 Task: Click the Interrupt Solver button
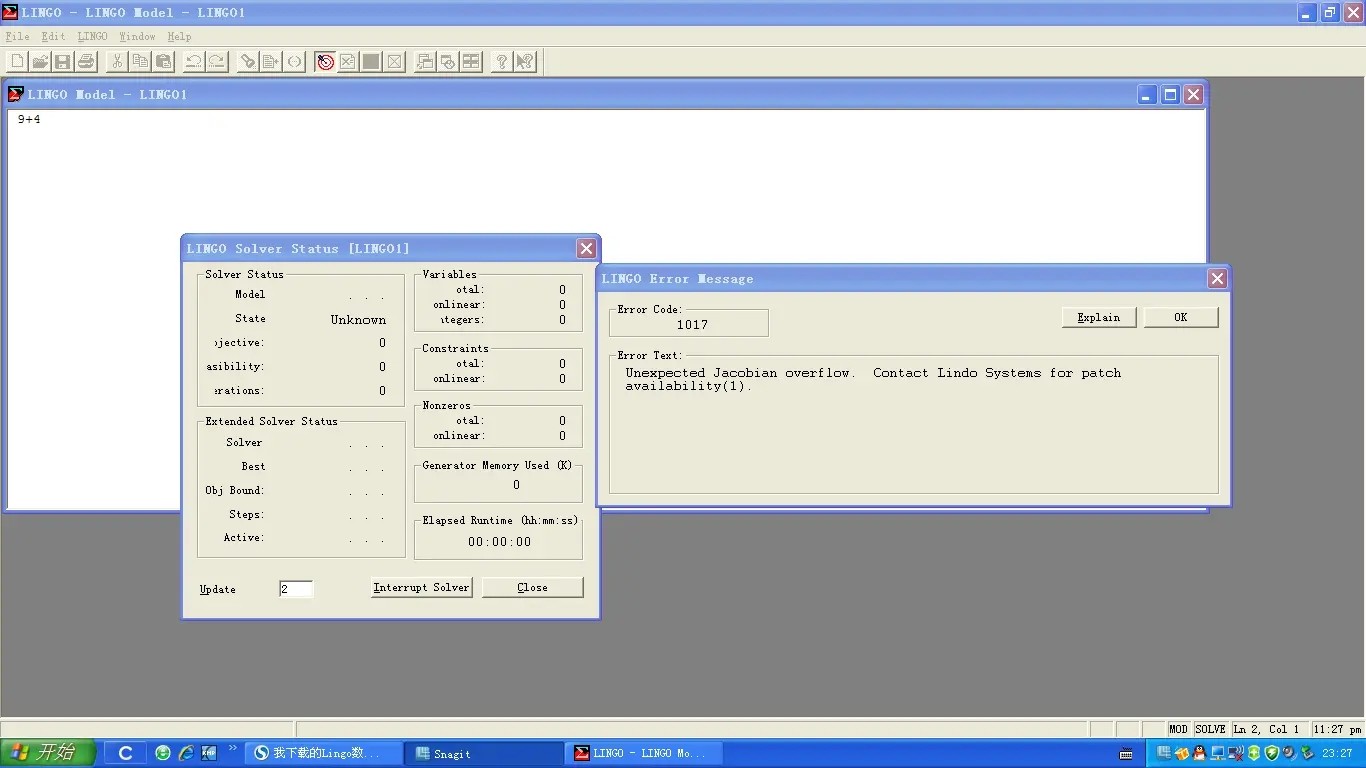pos(421,587)
